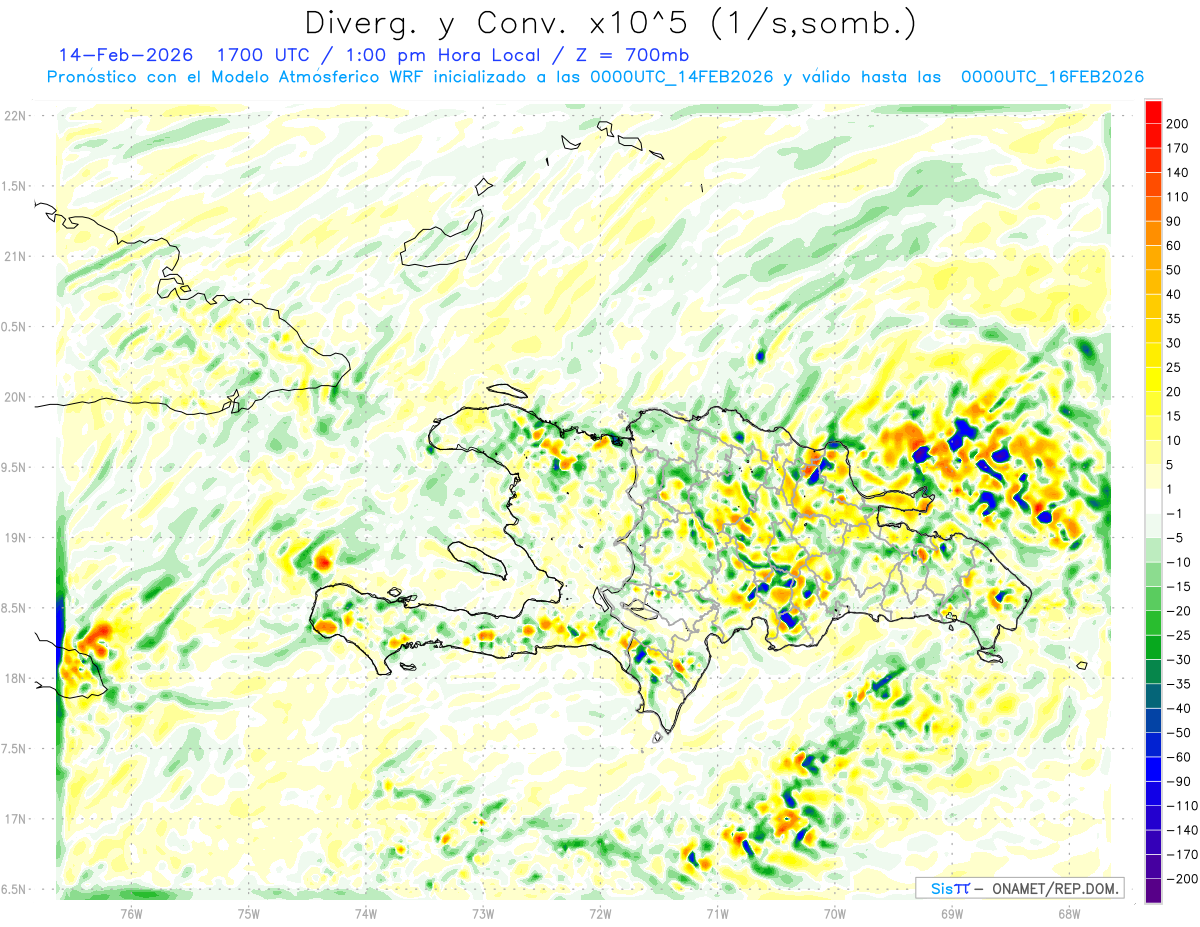Click the positive '50' color scale label
Screen dimensions: 1200x927
(x=1175, y=270)
